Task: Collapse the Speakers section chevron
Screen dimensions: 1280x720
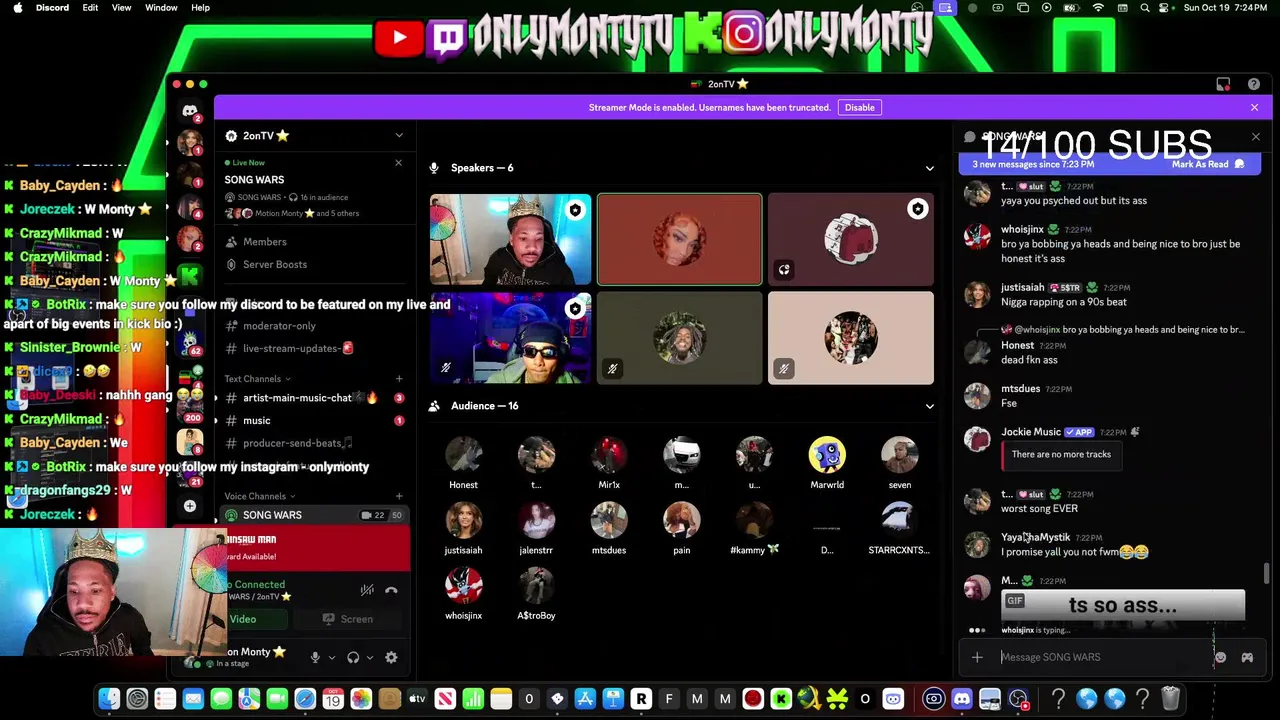Action: (x=929, y=168)
